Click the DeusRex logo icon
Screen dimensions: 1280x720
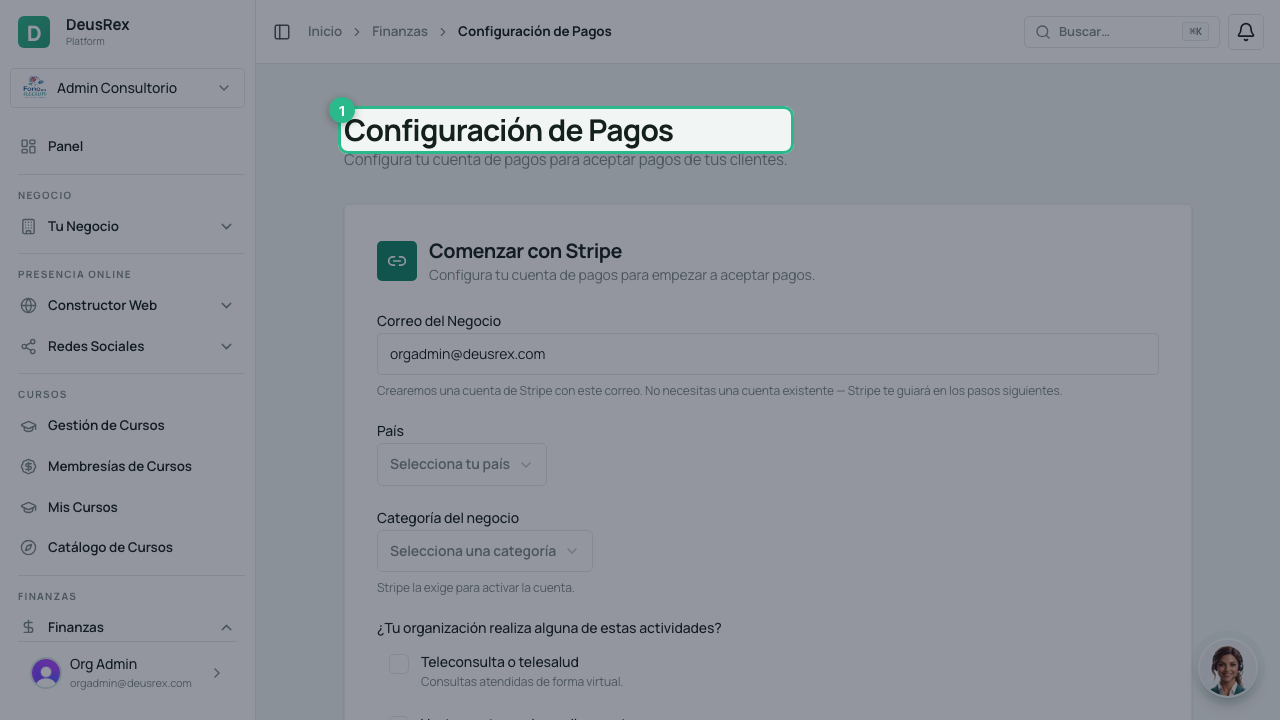34,32
